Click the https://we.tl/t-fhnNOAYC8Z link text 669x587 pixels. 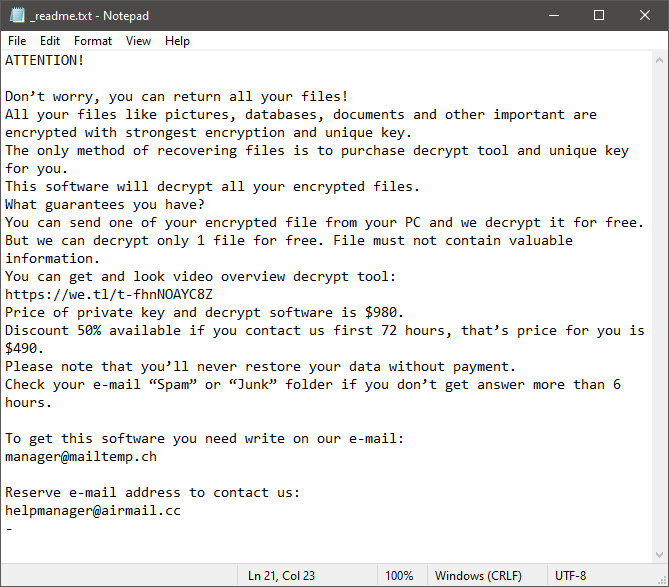pyautogui.click(x=109, y=294)
